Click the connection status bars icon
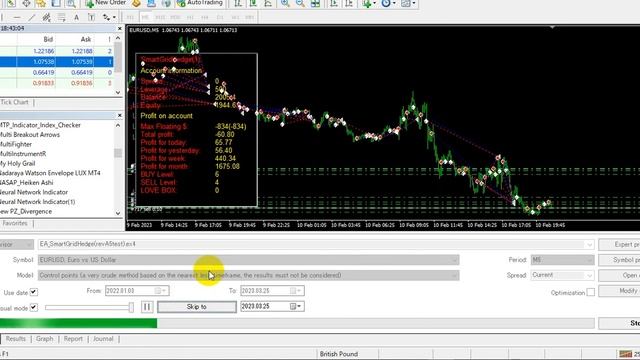This screenshot has height=360, width=640. [625, 353]
